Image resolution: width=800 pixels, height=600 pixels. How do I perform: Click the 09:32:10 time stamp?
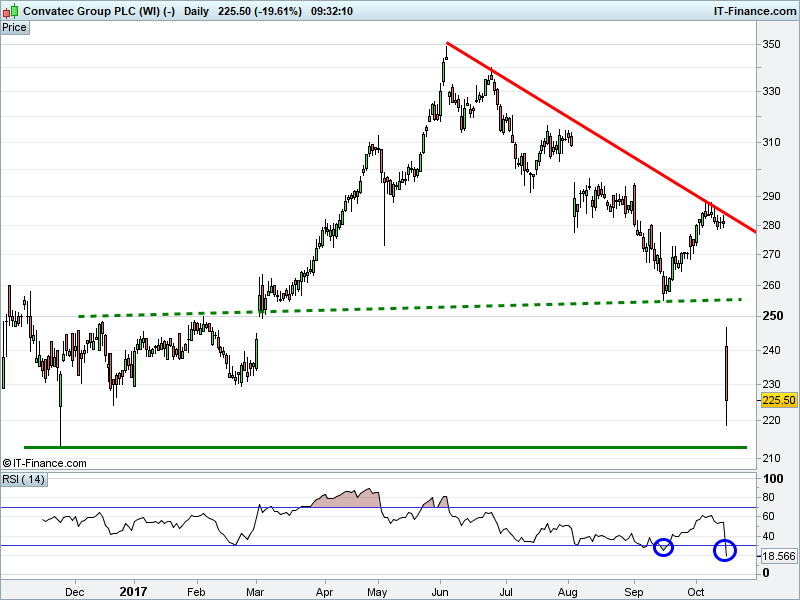[x=332, y=11]
